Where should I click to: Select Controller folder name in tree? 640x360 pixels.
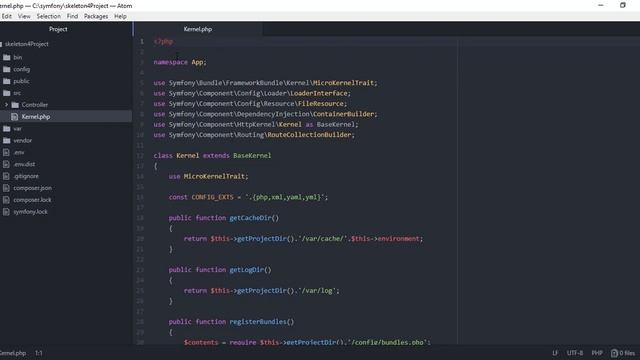pyautogui.click(x=35, y=105)
